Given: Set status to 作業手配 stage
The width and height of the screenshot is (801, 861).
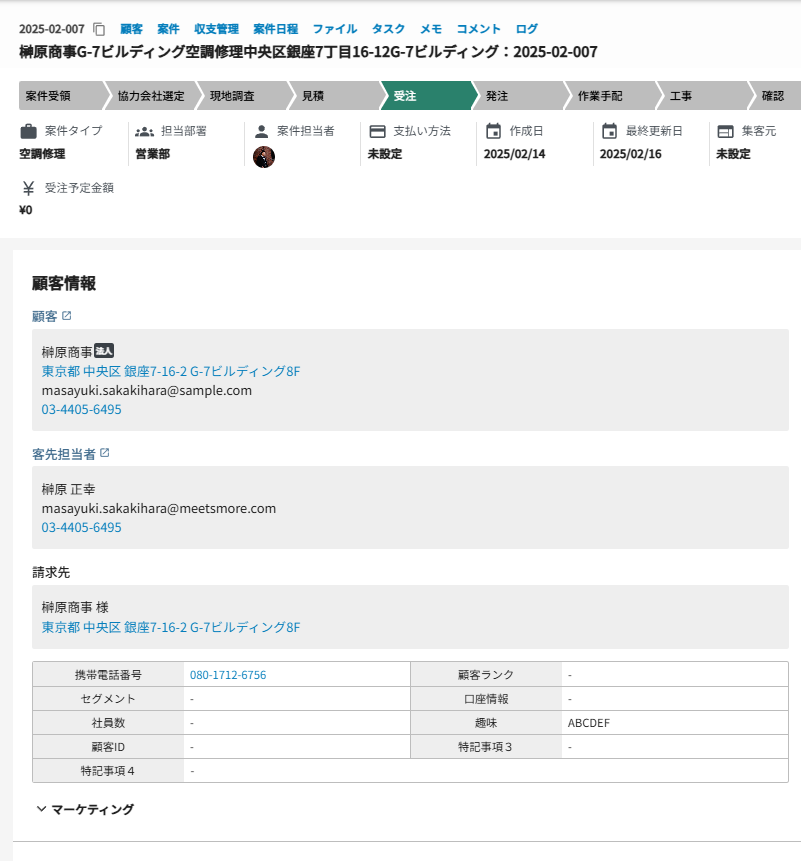Looking at the screenshot, I should click(x=611, y=96).
